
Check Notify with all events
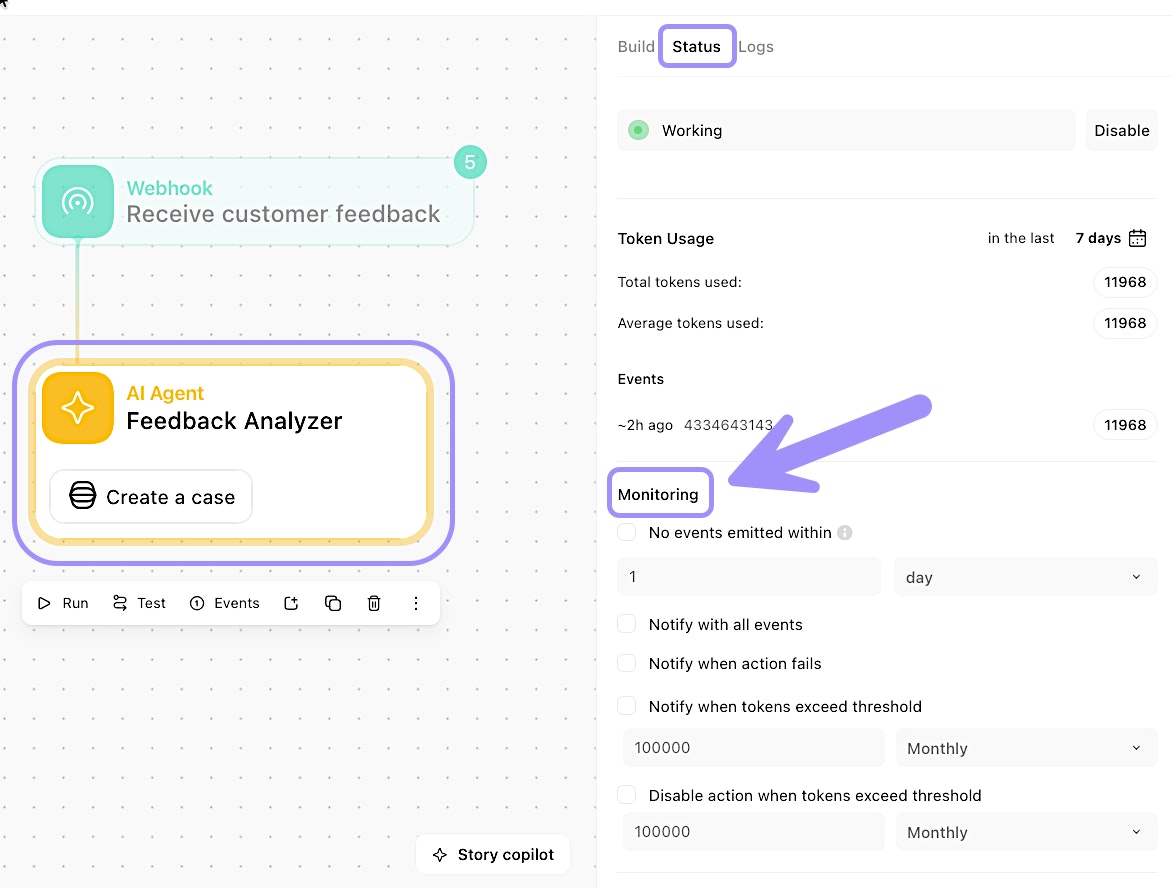[x=627, y=624]
